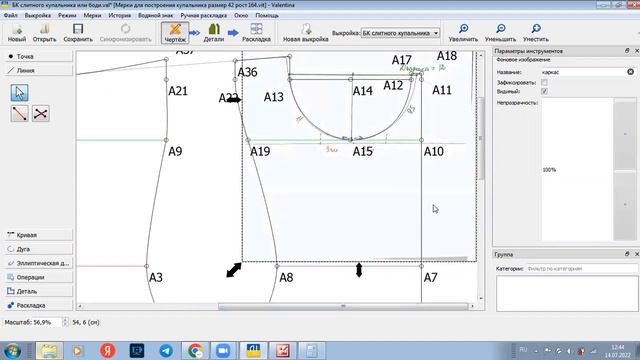Open the Мерки menu
The image size is (640, 360).
[92, 15]
